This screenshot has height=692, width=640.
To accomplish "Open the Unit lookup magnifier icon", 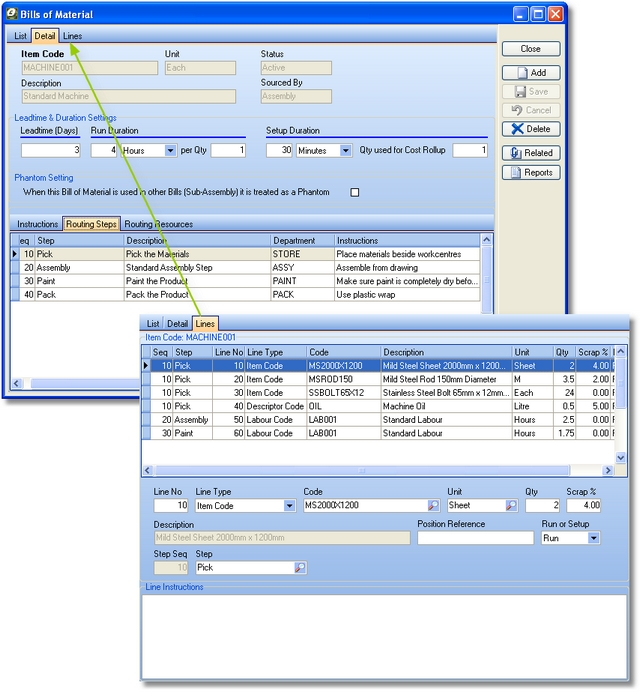I will coord(510,506).
